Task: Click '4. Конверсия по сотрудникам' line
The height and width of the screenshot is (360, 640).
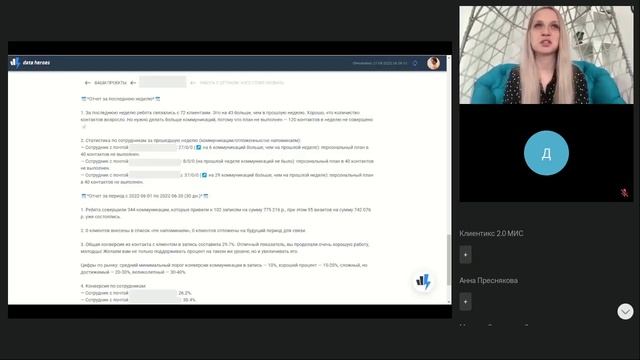Action: point(113,286)
